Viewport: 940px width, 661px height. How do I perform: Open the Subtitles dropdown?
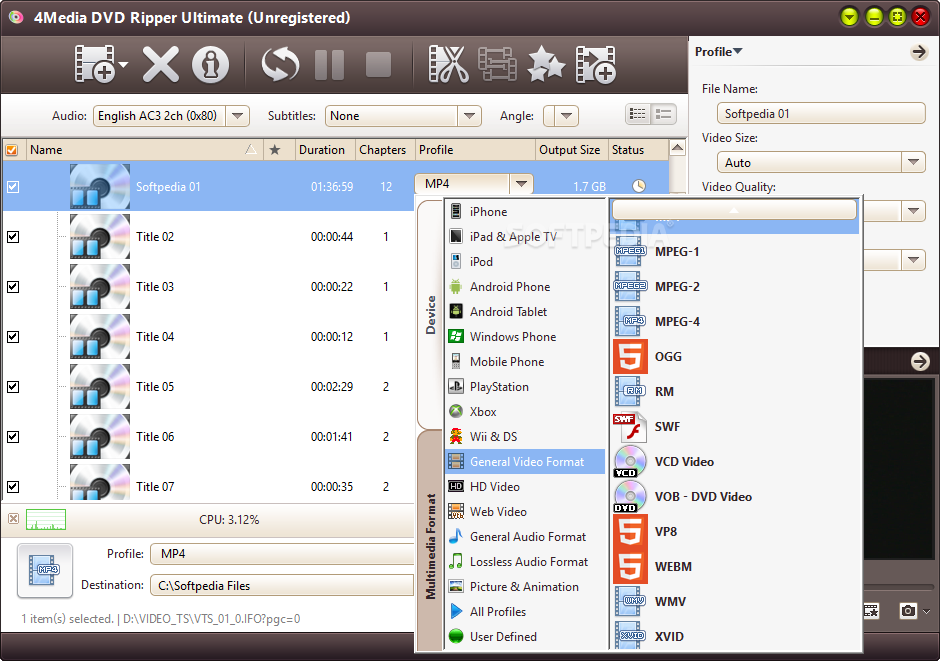click(469, 116)
